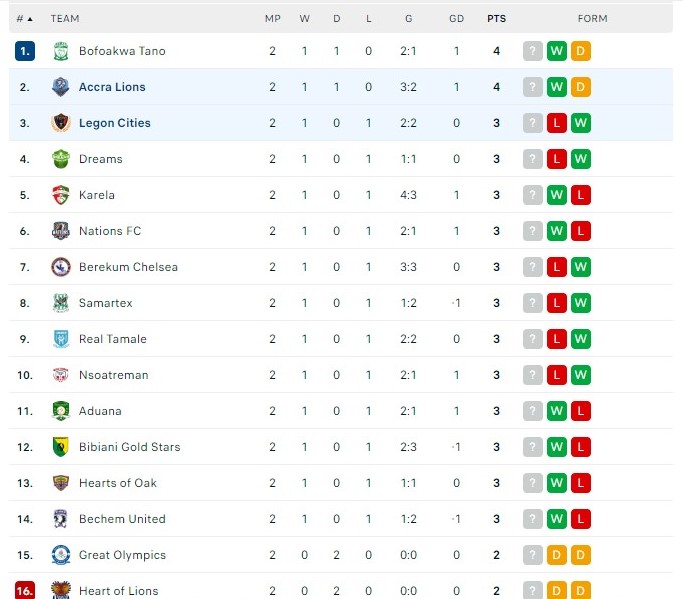The height and width of the screenshot is (599, 683).
Task: Open the Nations FC team link
Action: pos(110,231)
